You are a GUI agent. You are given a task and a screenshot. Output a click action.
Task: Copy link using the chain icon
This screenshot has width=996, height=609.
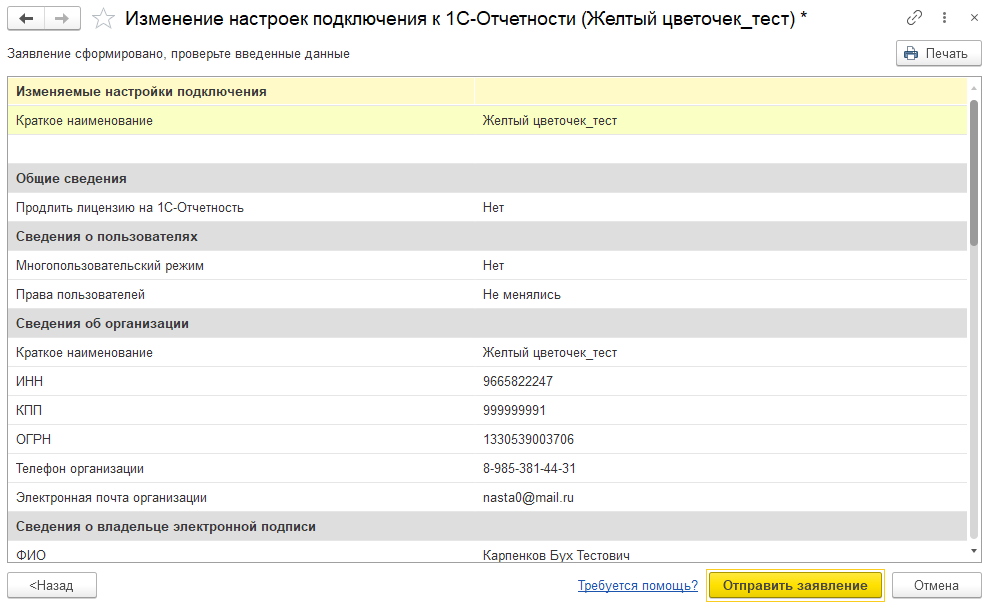tap(914, 19)
